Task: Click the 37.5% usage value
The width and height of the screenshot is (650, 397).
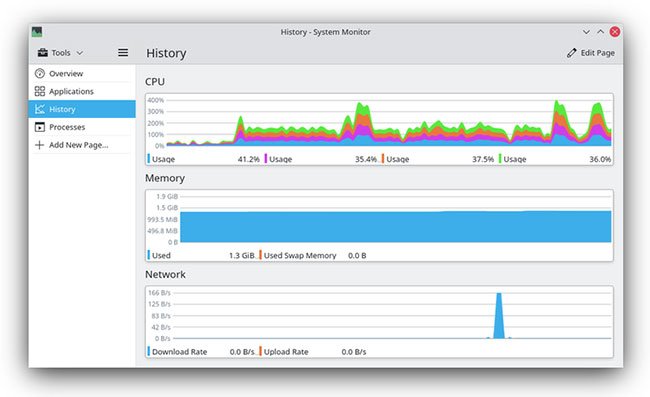Action: pyautogui.click(x=483, y=159)
